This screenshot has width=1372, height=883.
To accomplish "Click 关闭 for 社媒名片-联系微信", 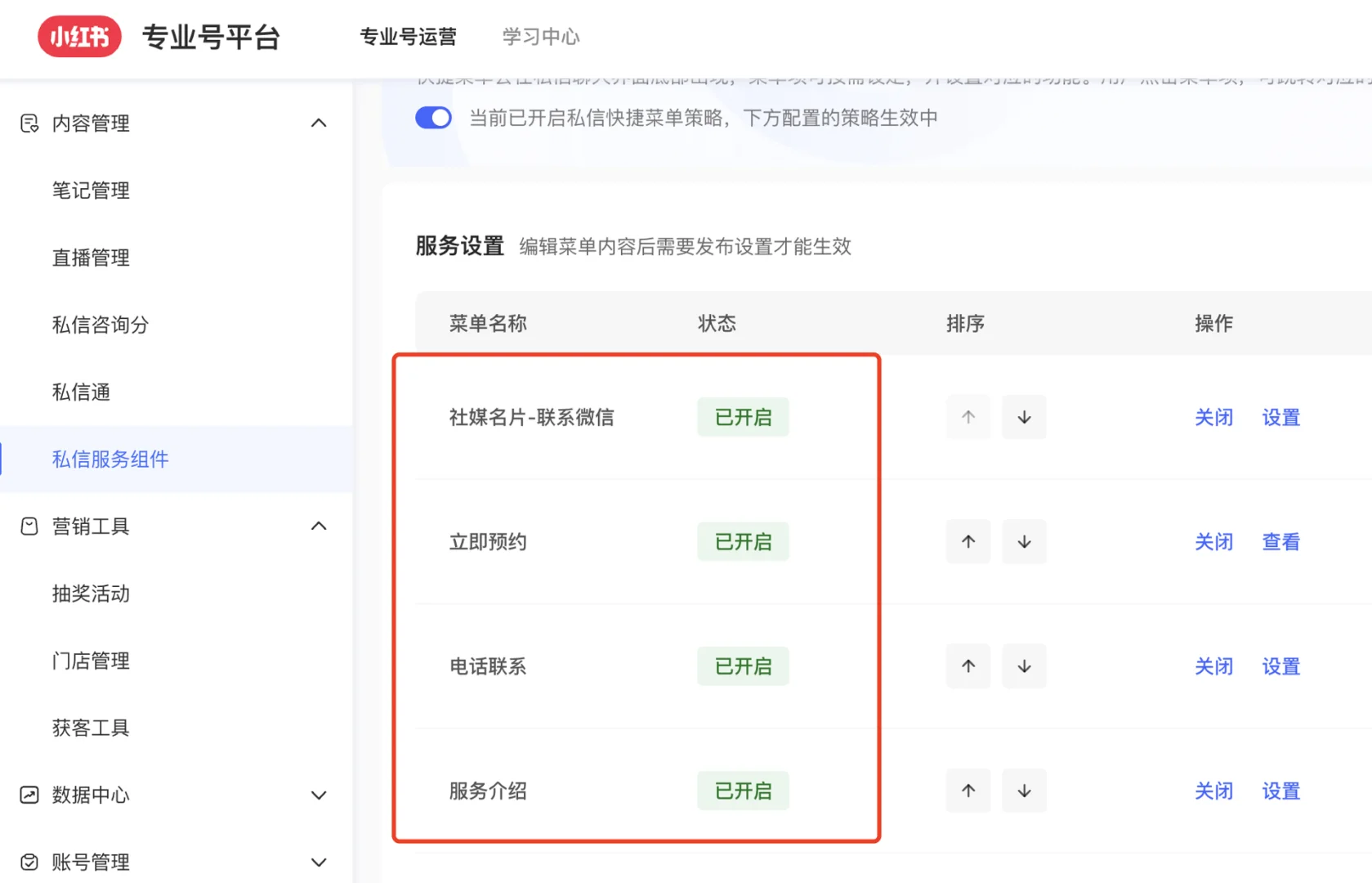I will tap(1214, 417).
